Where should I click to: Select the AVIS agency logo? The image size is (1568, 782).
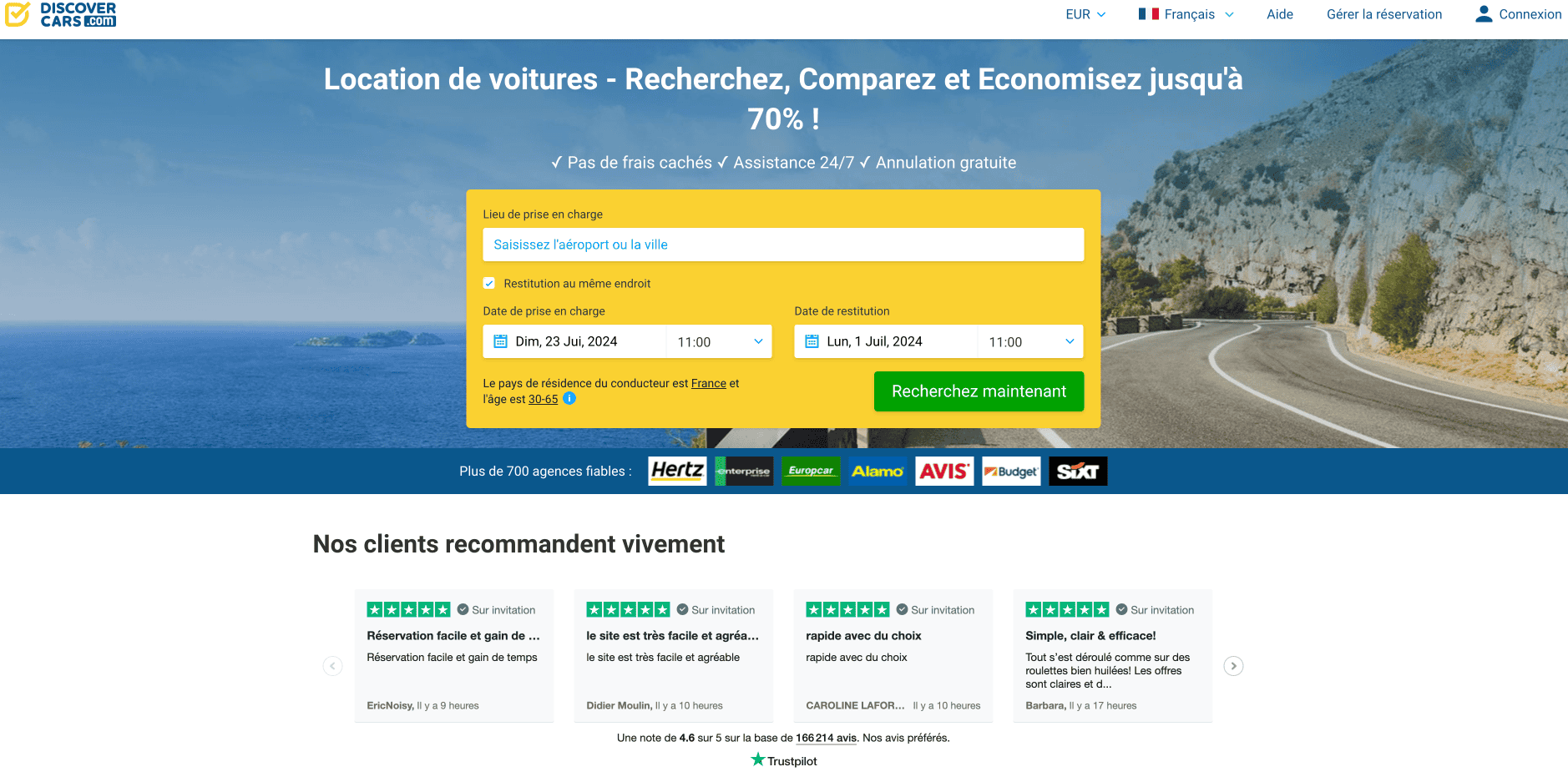pyautogui.click(x=943, y=471)
